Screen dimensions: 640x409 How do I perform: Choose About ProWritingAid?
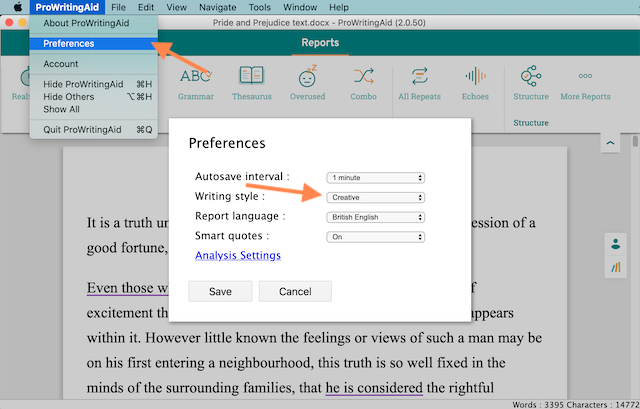[93, 23]
